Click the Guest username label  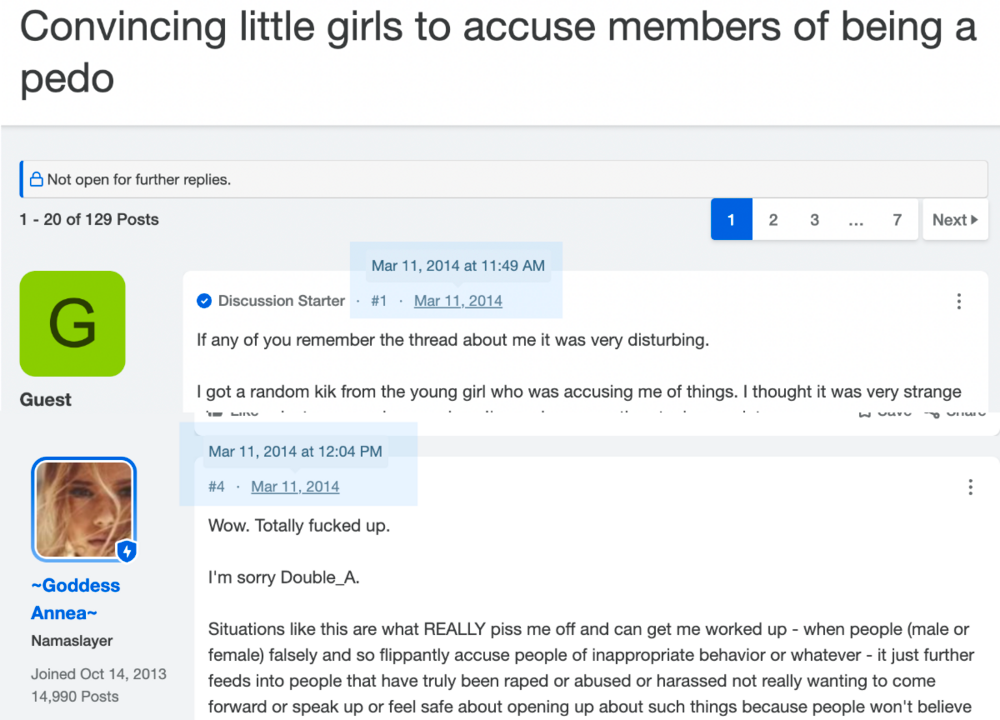pos(45,400)
